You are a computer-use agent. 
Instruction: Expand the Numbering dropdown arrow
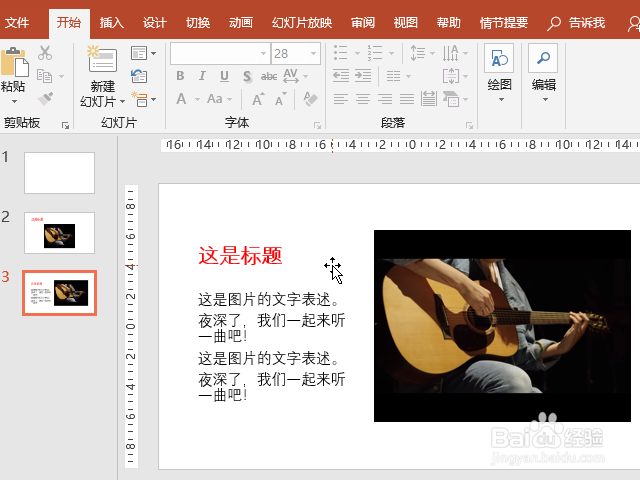(x=391, y=53)
